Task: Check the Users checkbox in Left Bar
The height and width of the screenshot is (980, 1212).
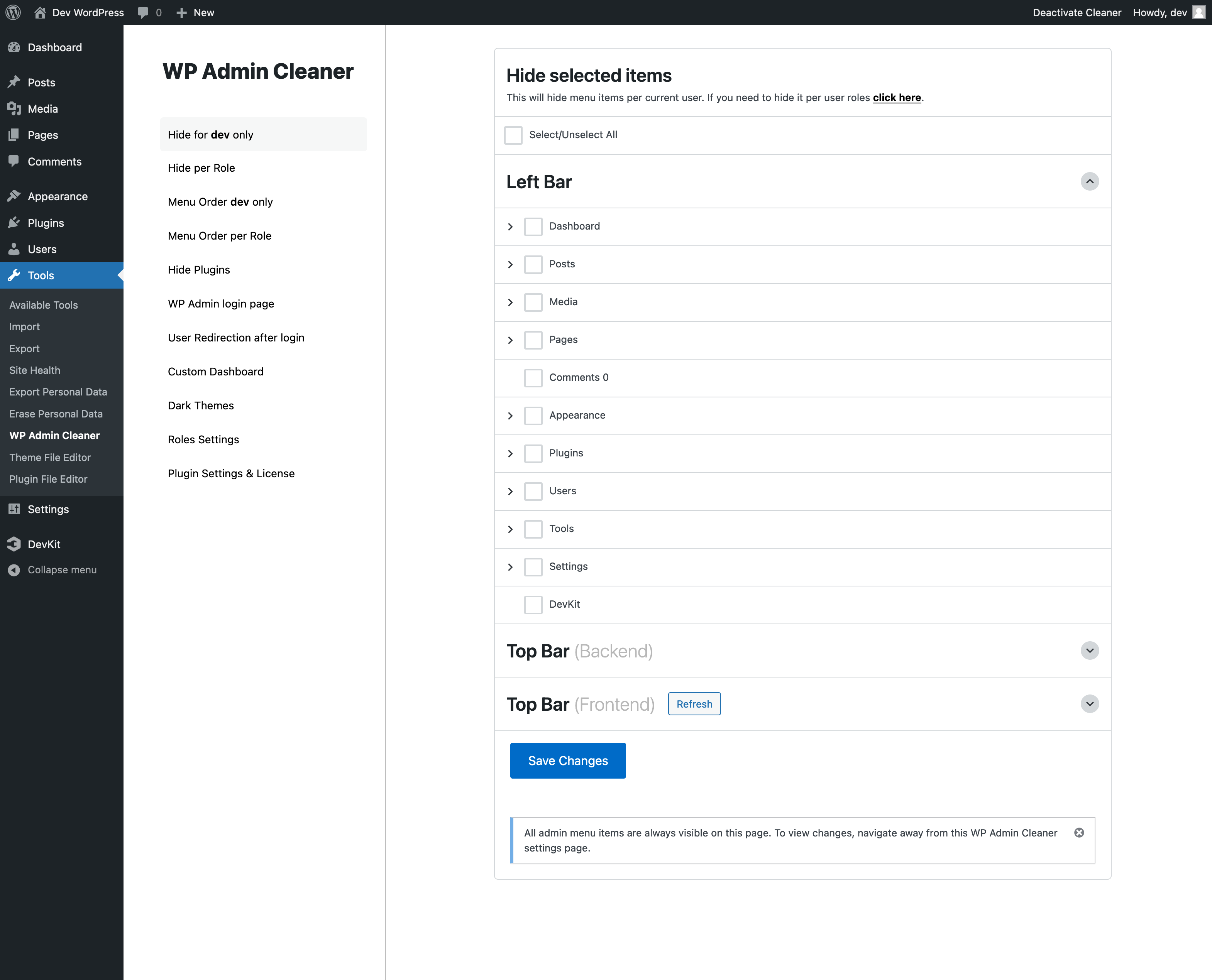Action: pyautogui.click(x=533, y=491)
